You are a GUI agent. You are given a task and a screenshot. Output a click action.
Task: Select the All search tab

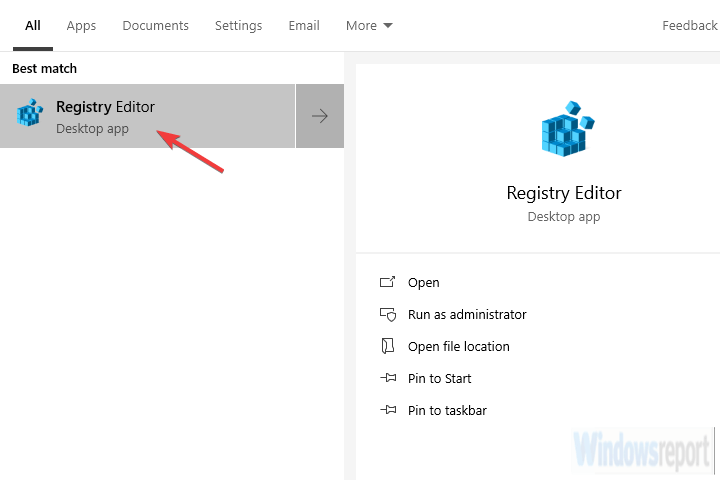tap(33, 26)
